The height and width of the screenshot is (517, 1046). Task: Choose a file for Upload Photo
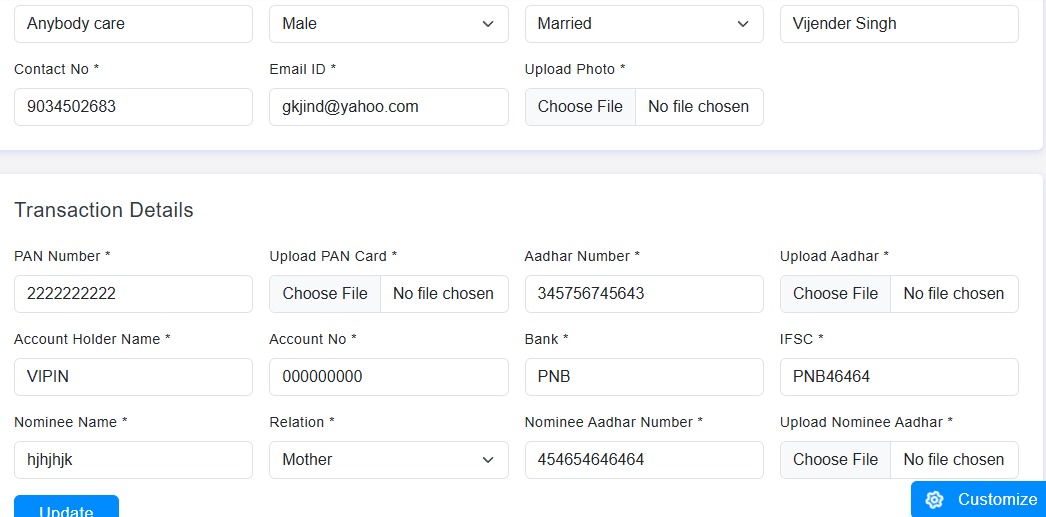[x=580, y=107]
